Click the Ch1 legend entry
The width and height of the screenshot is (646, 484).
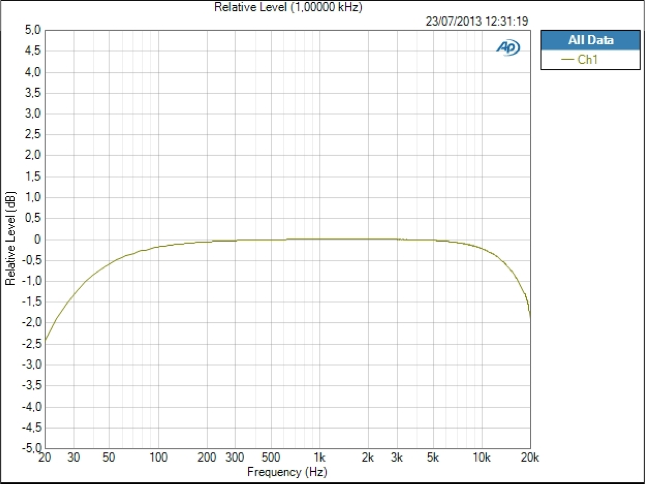587,60
